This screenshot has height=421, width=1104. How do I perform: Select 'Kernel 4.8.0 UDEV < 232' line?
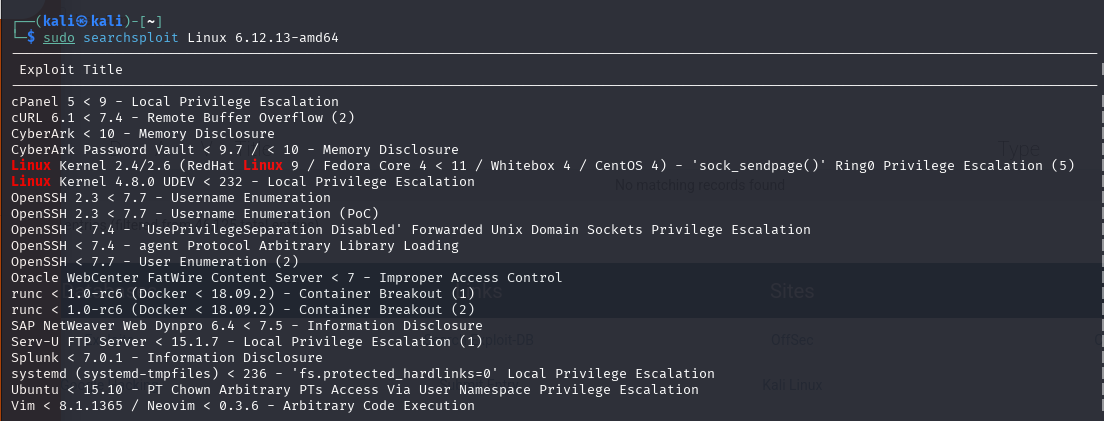point(243,182)
